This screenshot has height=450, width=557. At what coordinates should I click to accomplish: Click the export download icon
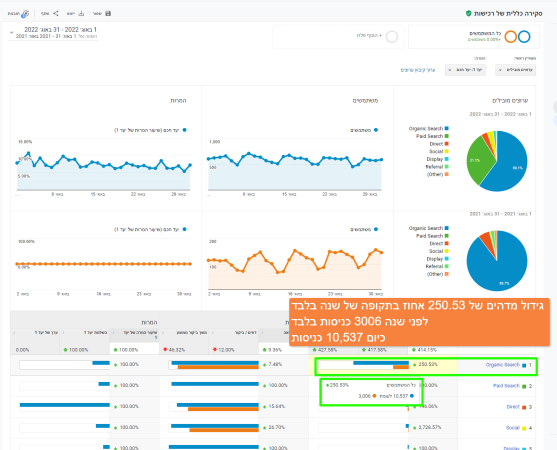click(x=81, y=13)
